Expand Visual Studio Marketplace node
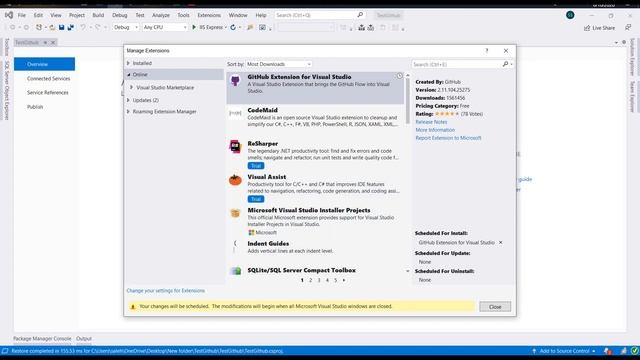 pyautogui.click(x=131, y=87)
